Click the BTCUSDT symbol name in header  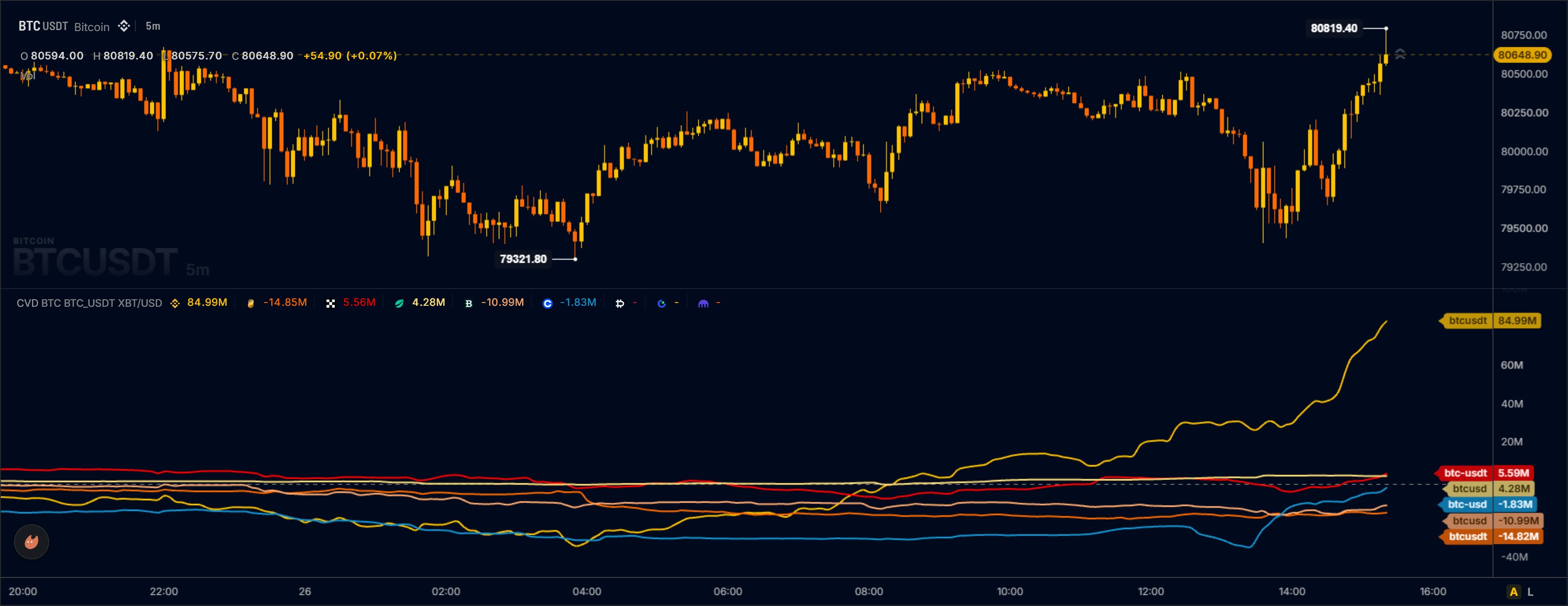click(43, 26)
